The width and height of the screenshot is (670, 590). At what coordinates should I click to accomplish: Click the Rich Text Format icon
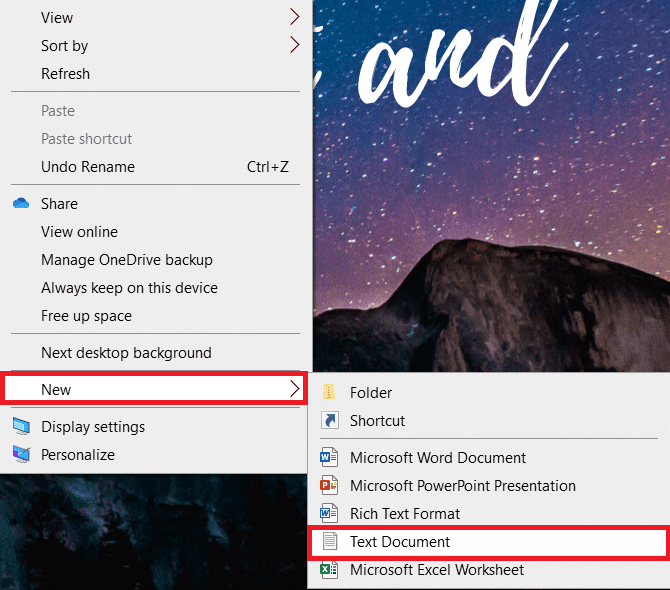click(x=327, y=514)
